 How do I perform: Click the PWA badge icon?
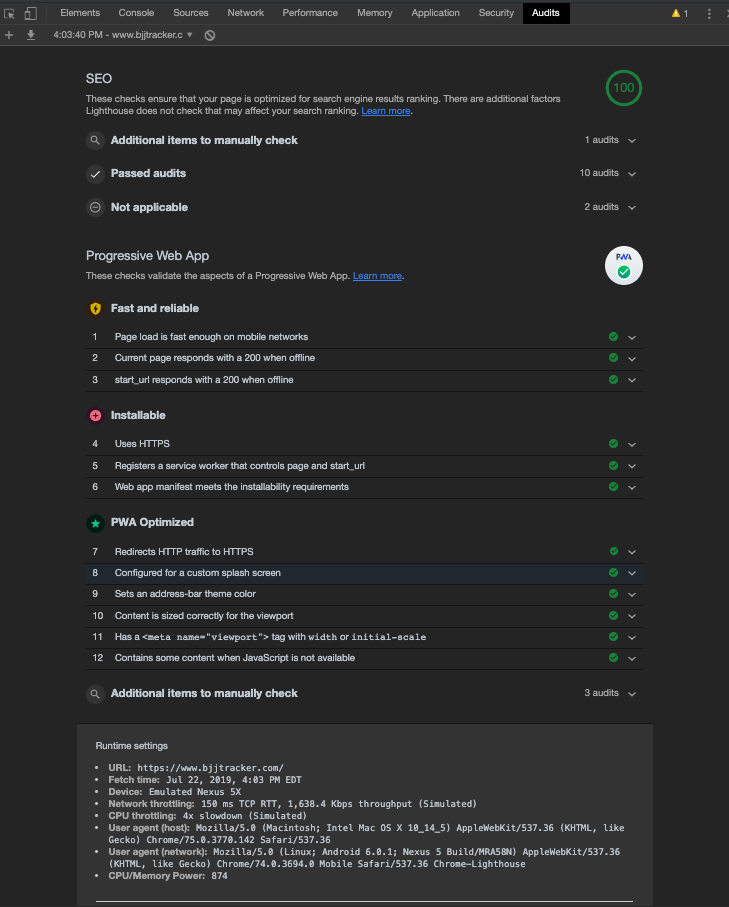click(623, 265)
